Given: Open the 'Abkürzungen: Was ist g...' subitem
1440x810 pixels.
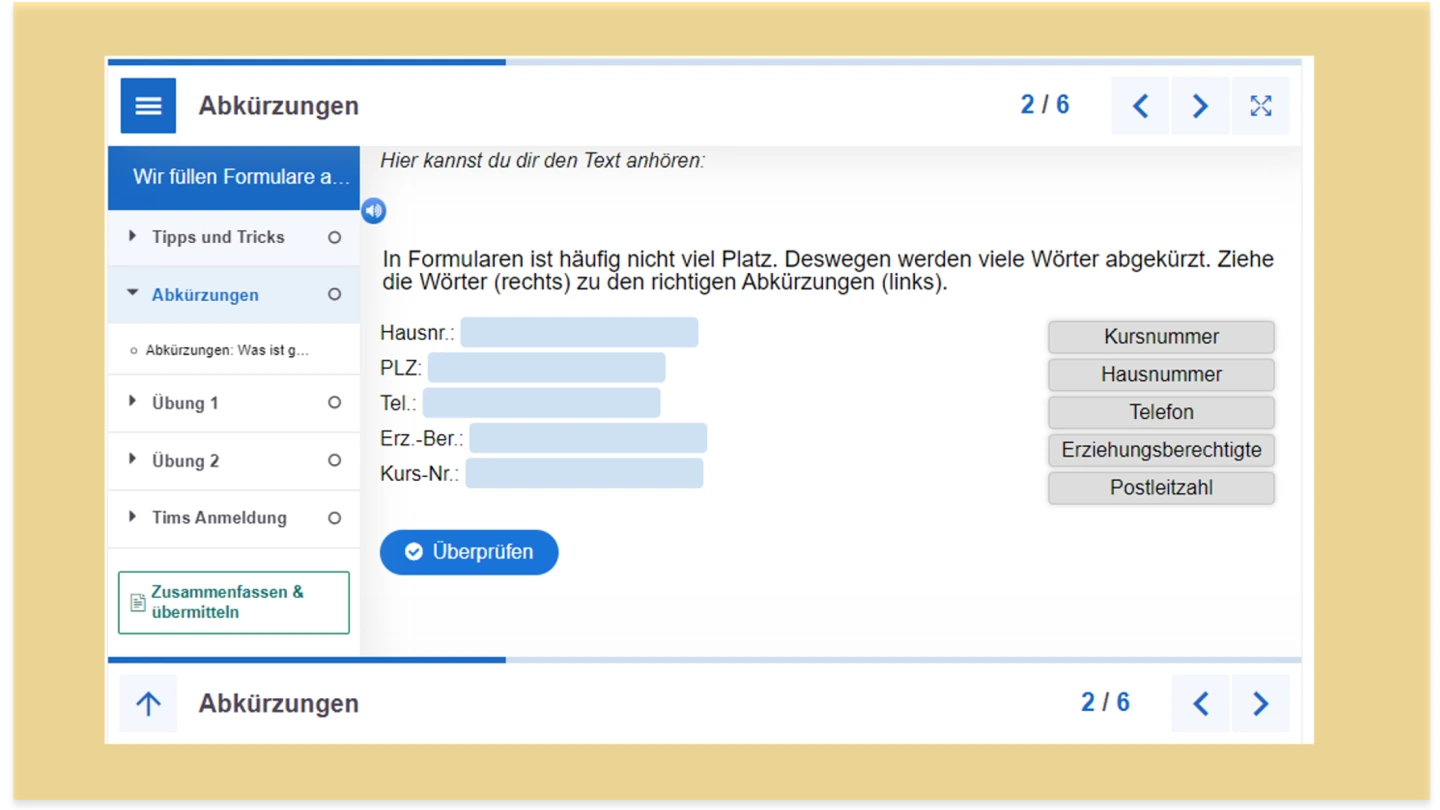Looking at the screenshot, I should pos(227,351).
